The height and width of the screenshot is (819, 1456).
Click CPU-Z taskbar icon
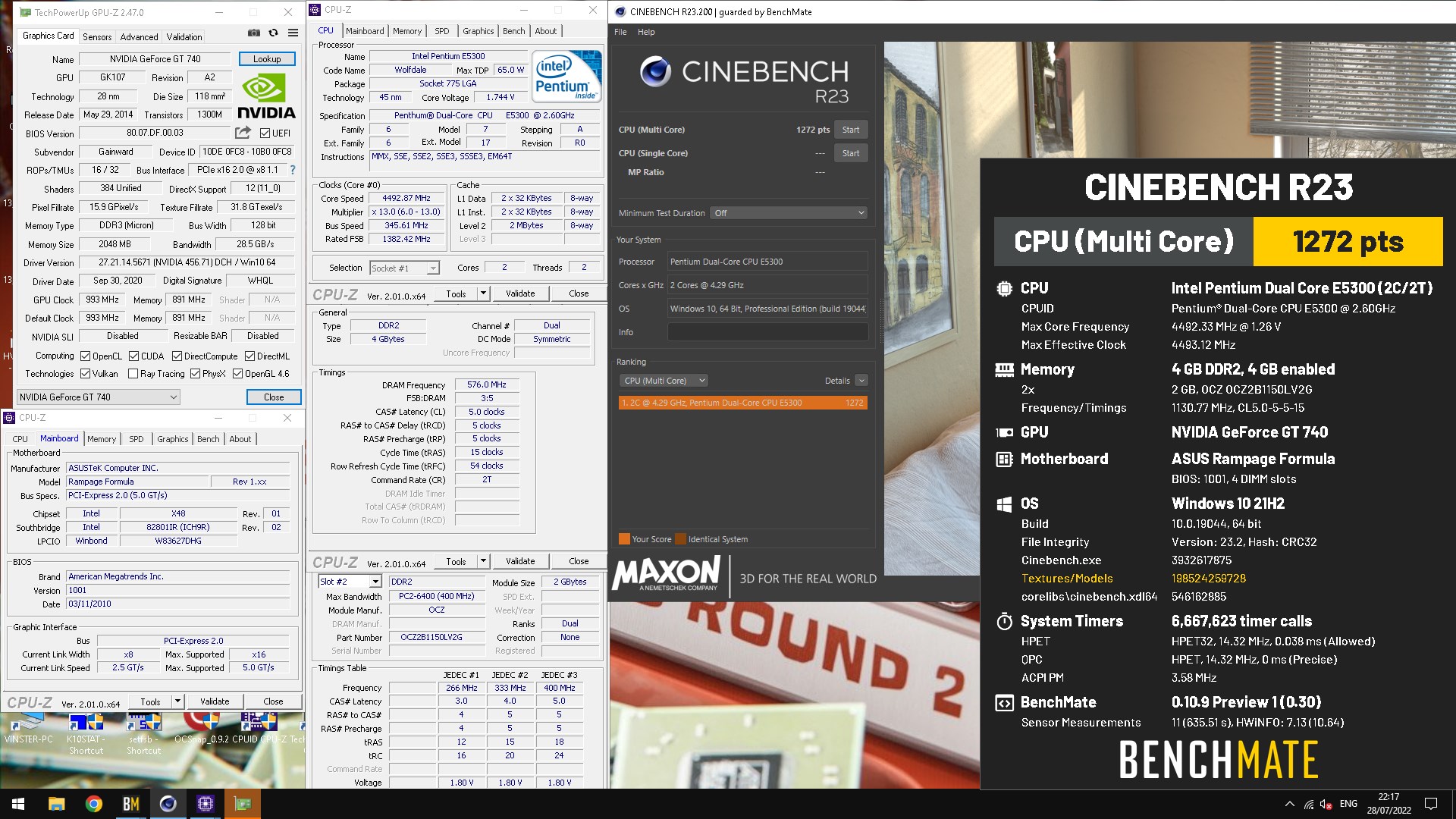coord(206,804)
